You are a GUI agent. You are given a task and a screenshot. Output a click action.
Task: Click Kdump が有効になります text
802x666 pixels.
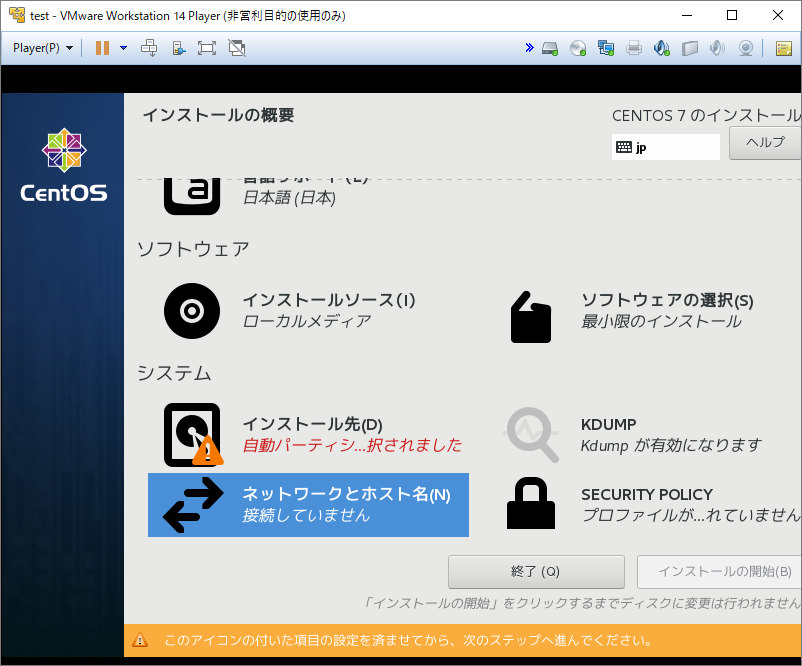click(x=671, y=446)
